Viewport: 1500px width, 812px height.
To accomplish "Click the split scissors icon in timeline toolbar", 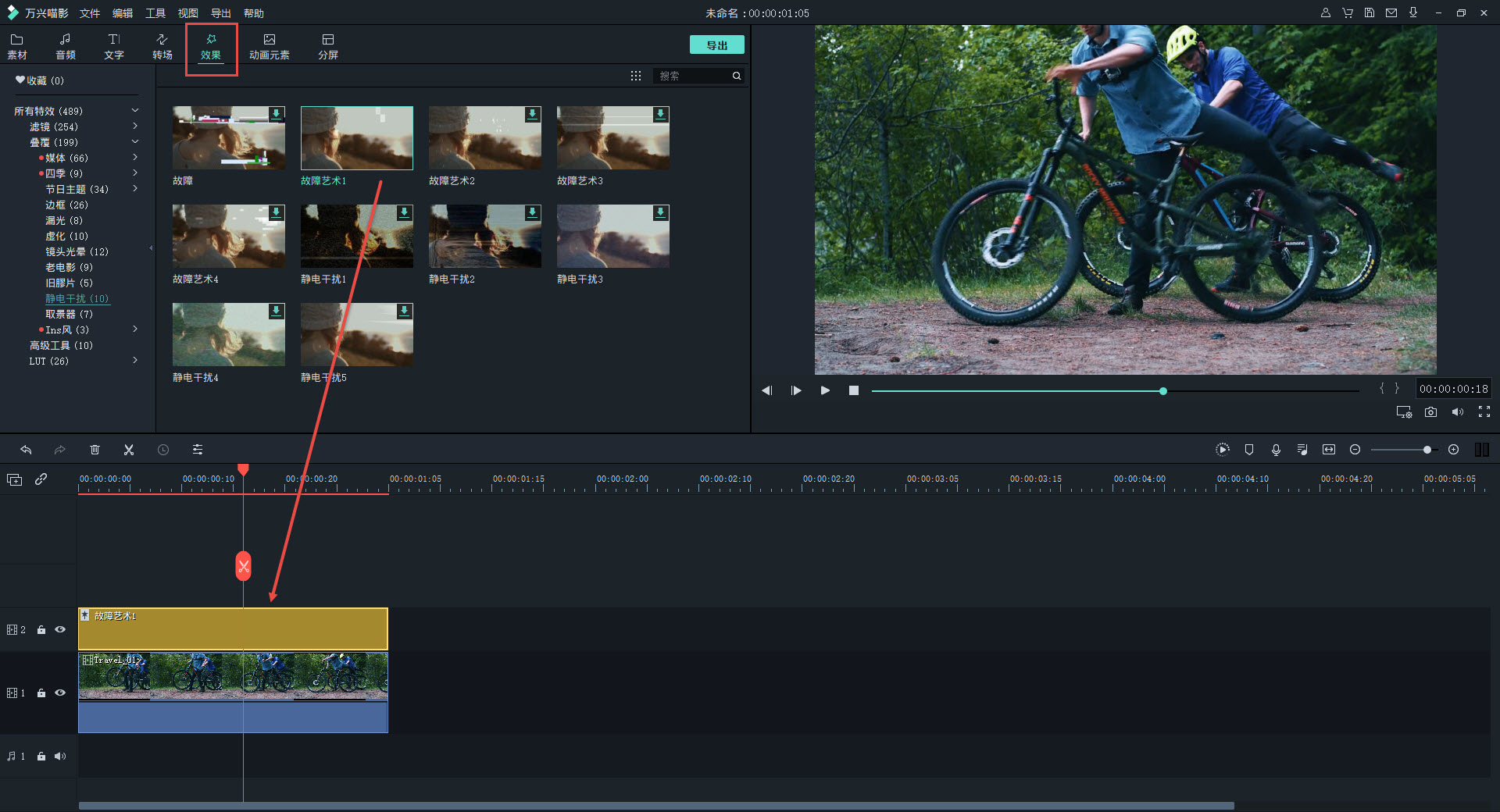I will pyautogui.click(x=129, y=450).
